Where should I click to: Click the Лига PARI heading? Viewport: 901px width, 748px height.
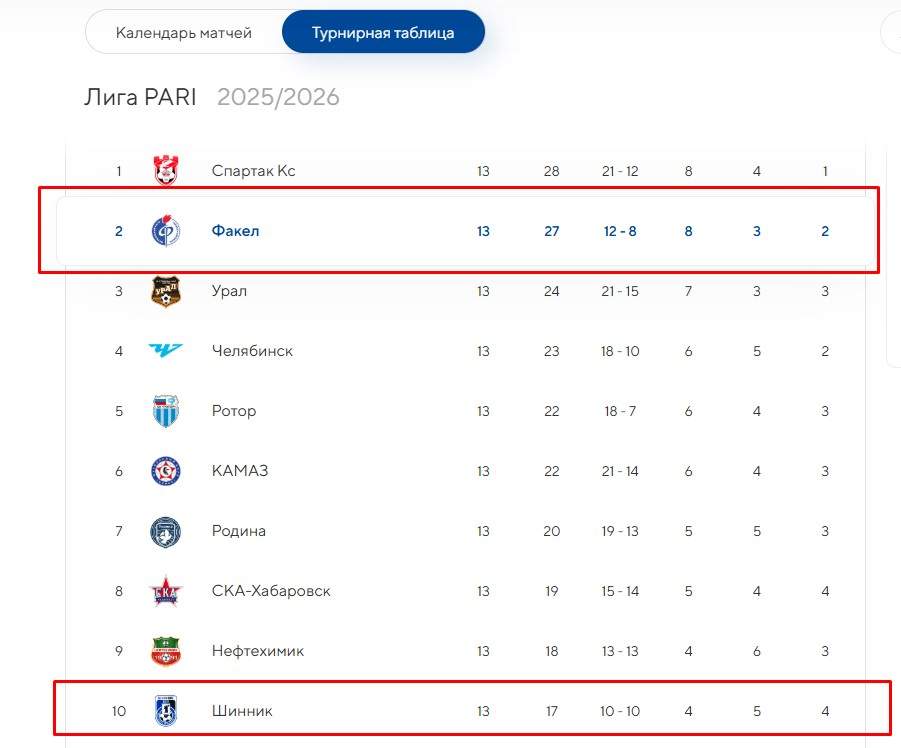pyautogui.click(x=140, y=97)
